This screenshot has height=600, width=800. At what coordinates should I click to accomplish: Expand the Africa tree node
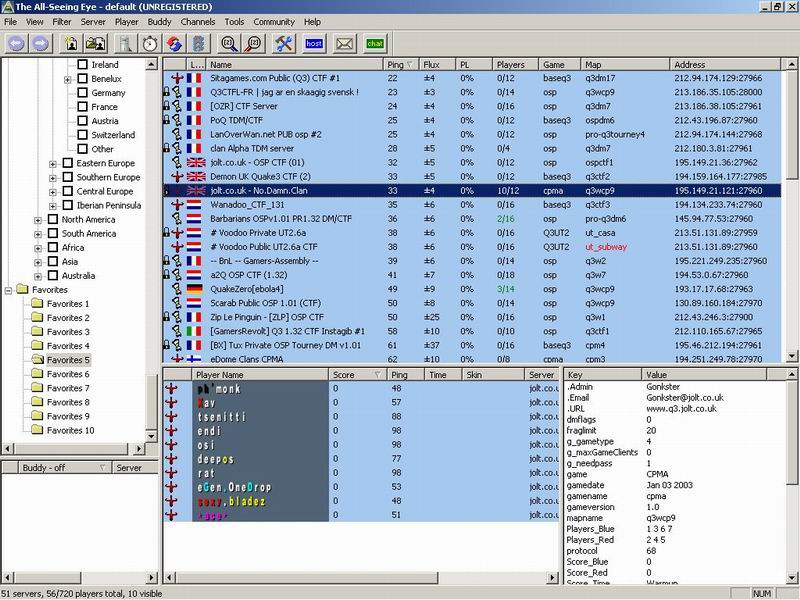tap(38, 248)
